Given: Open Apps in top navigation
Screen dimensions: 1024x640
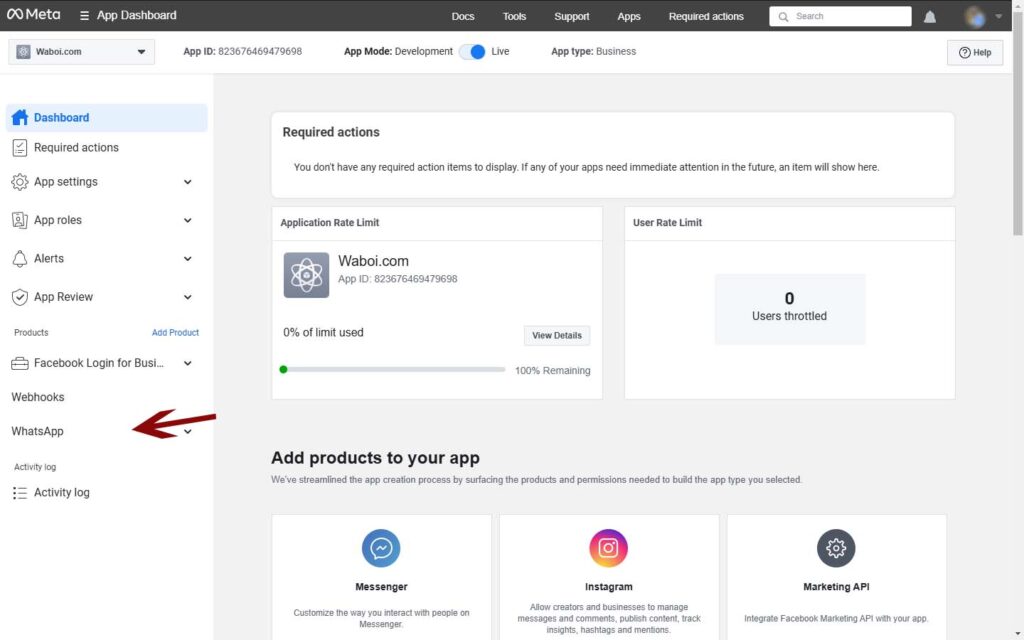Looking at the screenshot, I should pyautogui.click(x=629, y=16).
